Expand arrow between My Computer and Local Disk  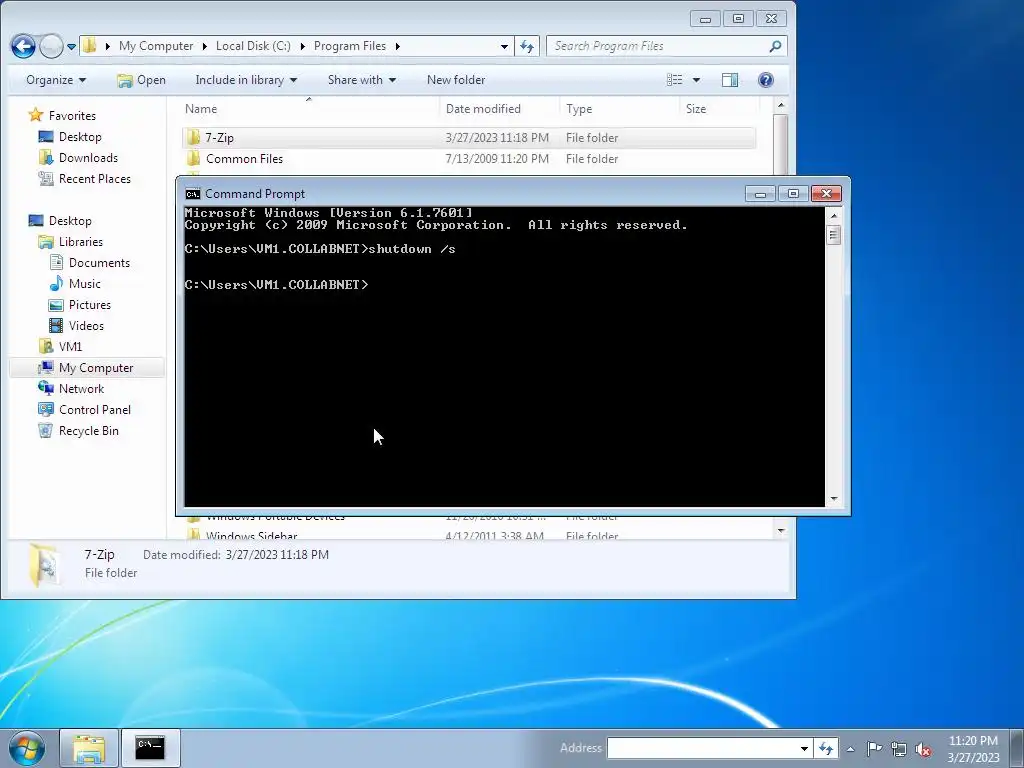pos(204,46)
